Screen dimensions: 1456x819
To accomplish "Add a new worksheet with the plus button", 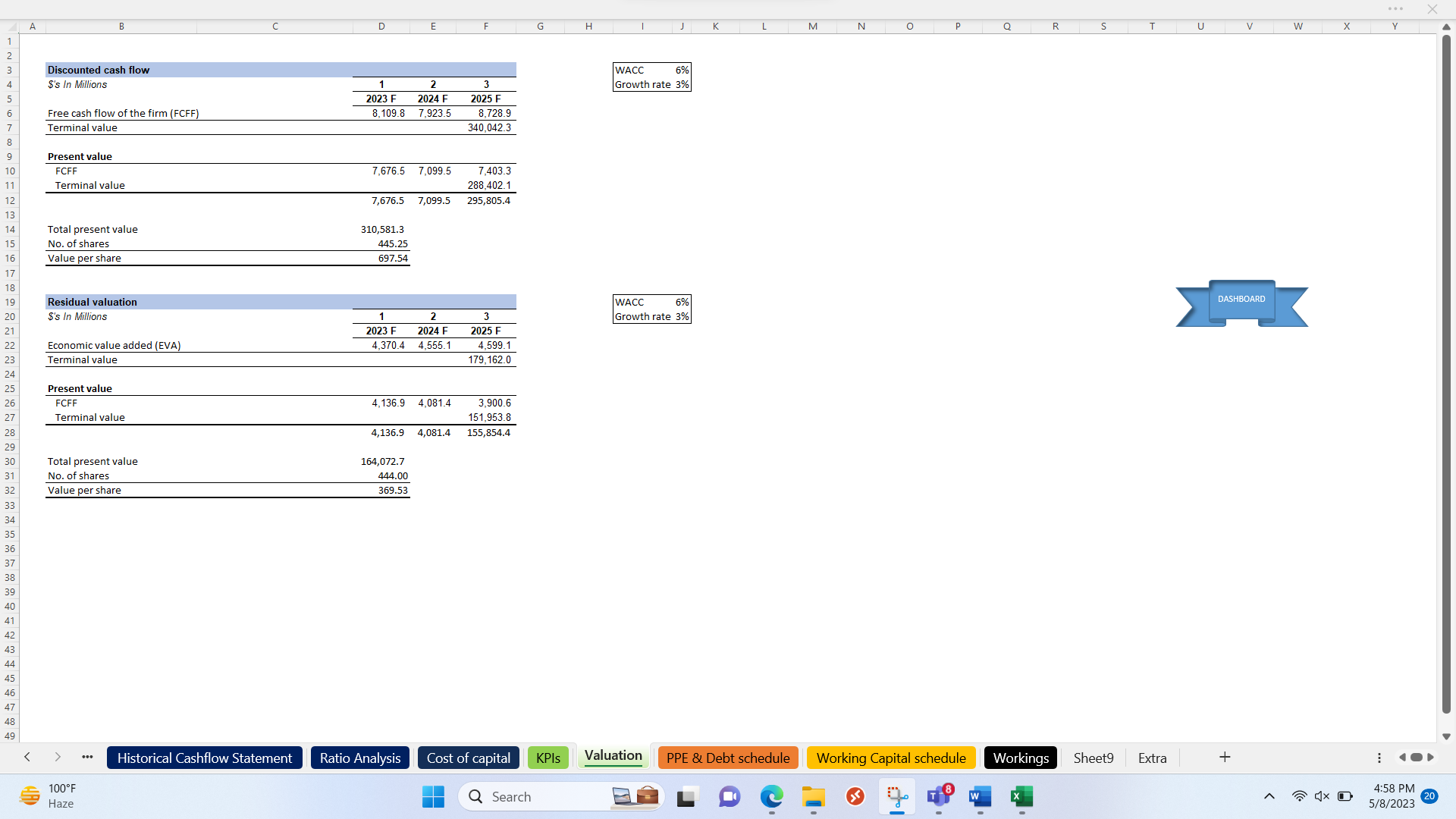I will pyautogui.click(x=1225, y=757).
